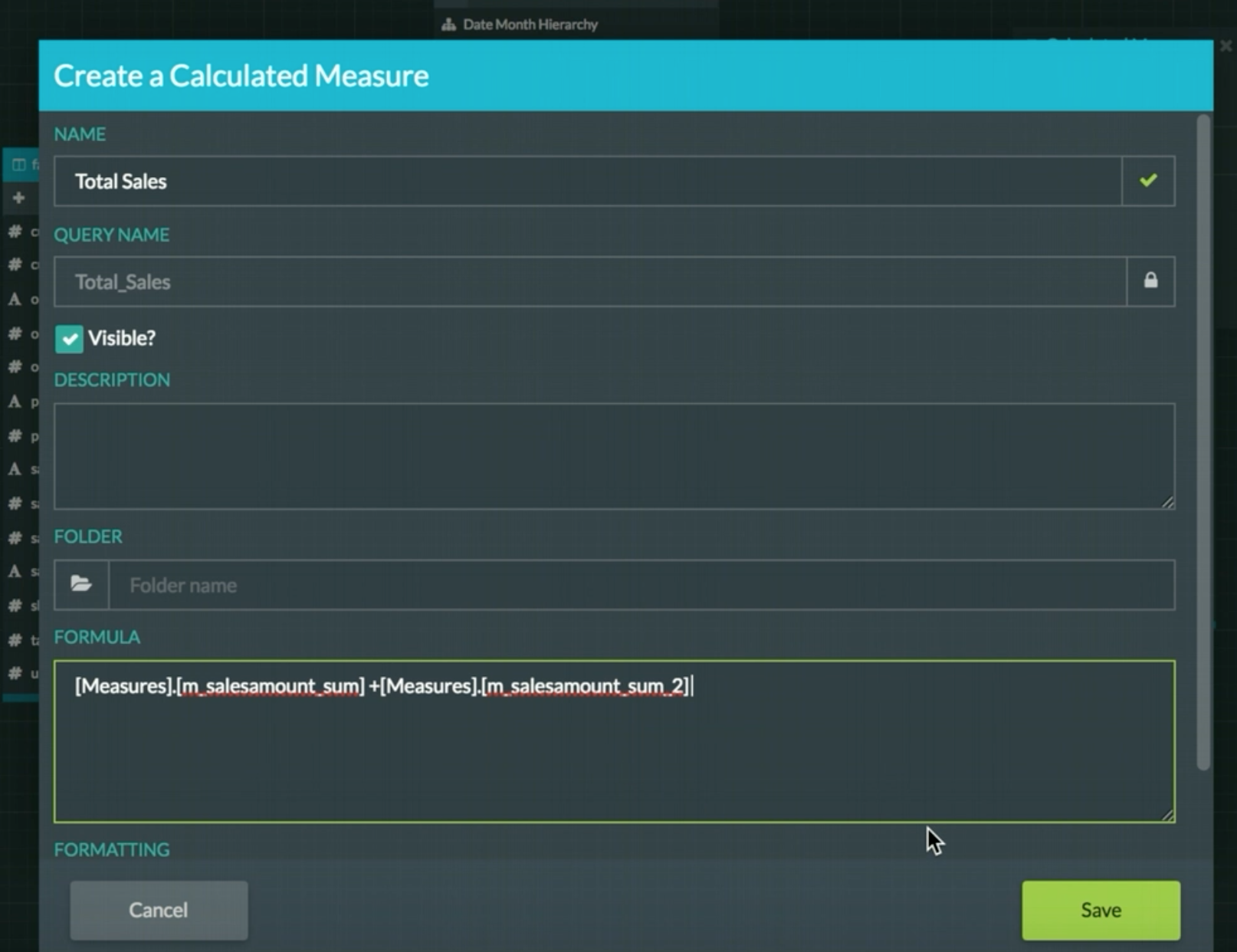Image resolution: width=1237 pixels, height=952 pixels.
Task: Click the close X behind the dialog
Action: point(1226,46)
